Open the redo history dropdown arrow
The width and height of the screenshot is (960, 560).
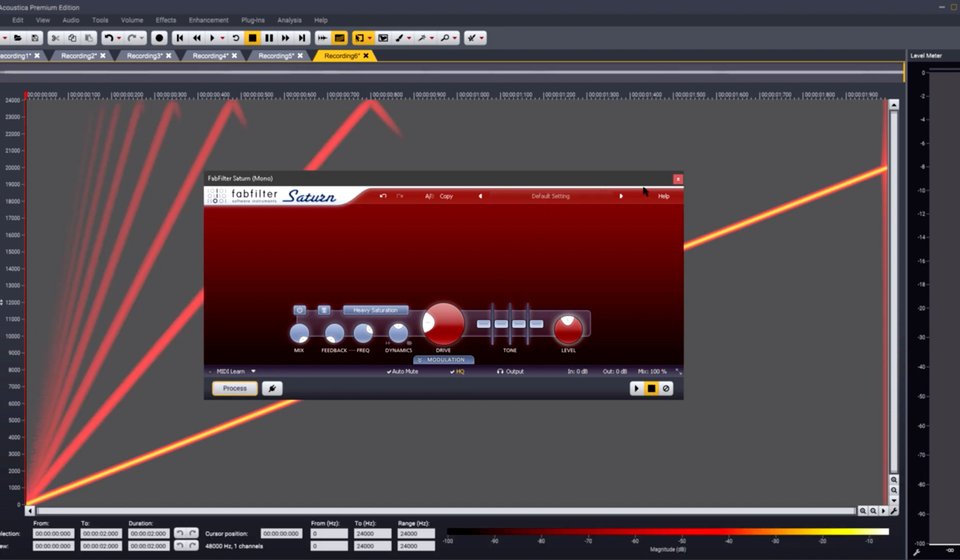tap(142, 38)
